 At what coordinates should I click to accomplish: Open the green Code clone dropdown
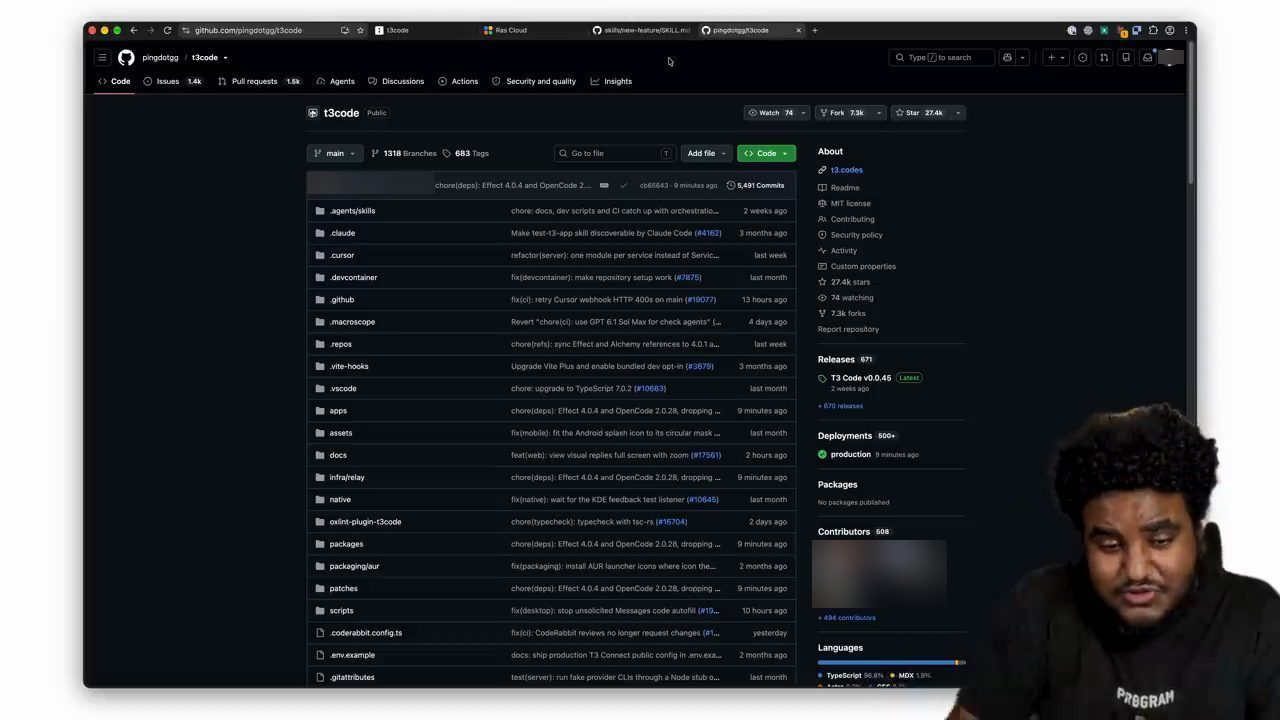point(766,153)
